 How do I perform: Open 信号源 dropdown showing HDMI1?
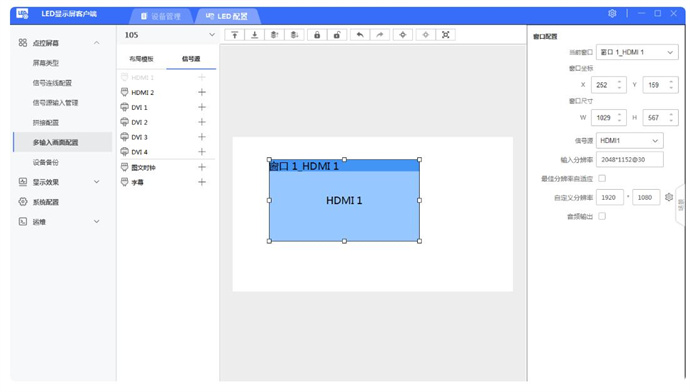[x=629, y=140]
